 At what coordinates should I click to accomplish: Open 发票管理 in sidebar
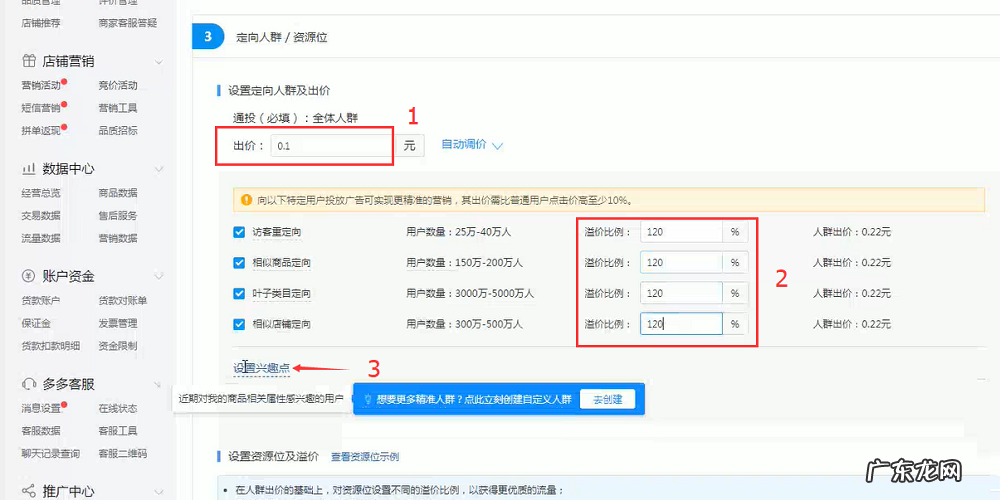(118, 323)
